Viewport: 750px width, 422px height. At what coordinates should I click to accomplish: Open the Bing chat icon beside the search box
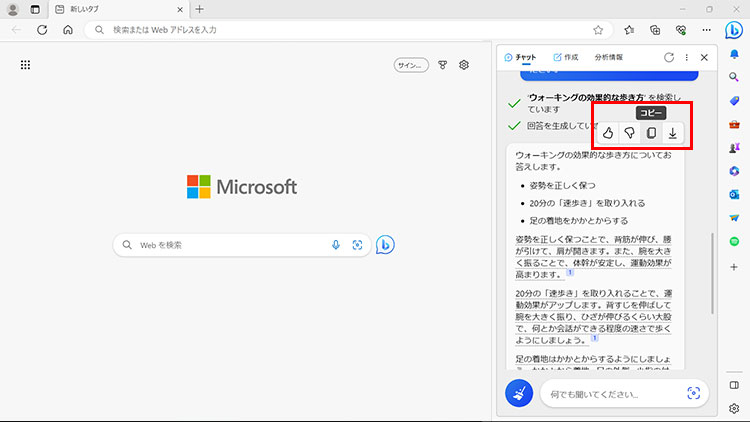click(x=385, y=245)
